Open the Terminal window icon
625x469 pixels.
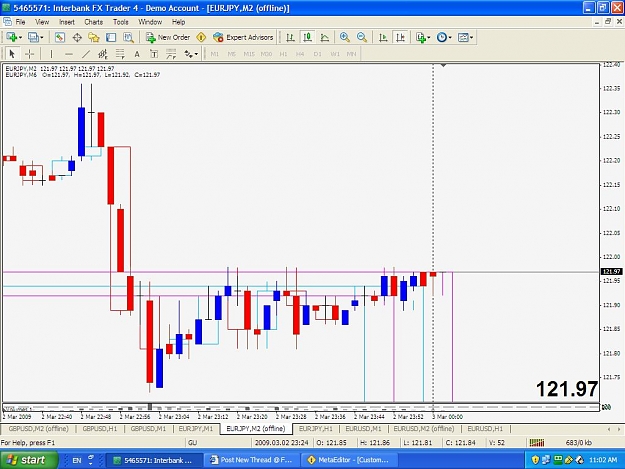click(x=111, y=37)
